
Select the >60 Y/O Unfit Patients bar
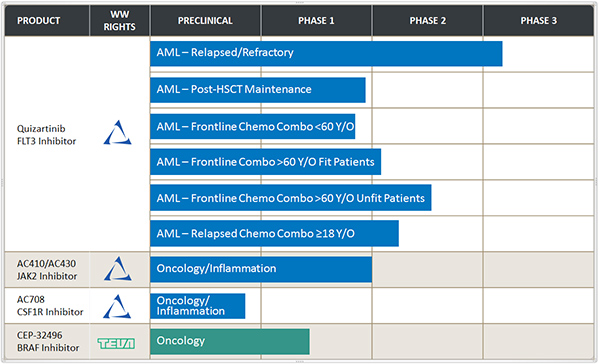click(x=291, y=198)
